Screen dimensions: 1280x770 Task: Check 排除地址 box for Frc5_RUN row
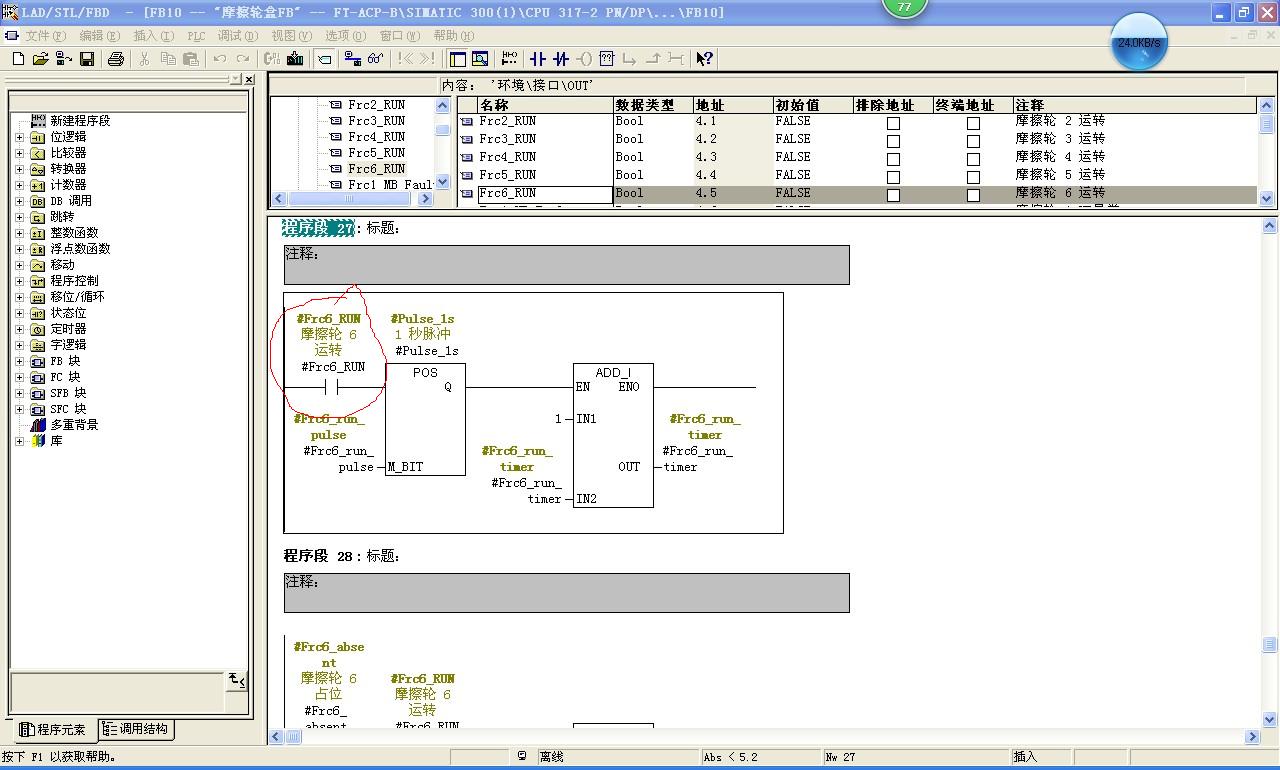(x=893, y=178)
